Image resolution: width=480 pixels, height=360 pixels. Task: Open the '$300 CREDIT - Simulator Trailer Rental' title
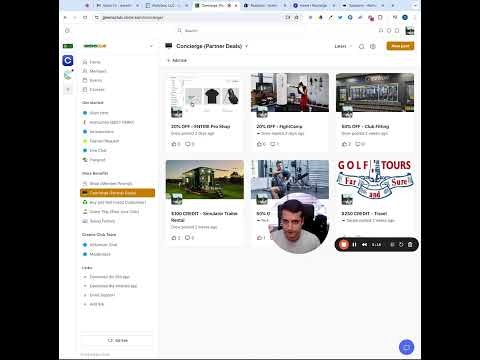coord(204,217)
